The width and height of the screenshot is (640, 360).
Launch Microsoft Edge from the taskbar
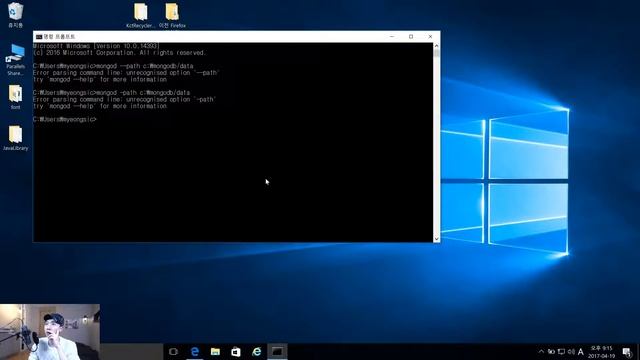[195, 351]
